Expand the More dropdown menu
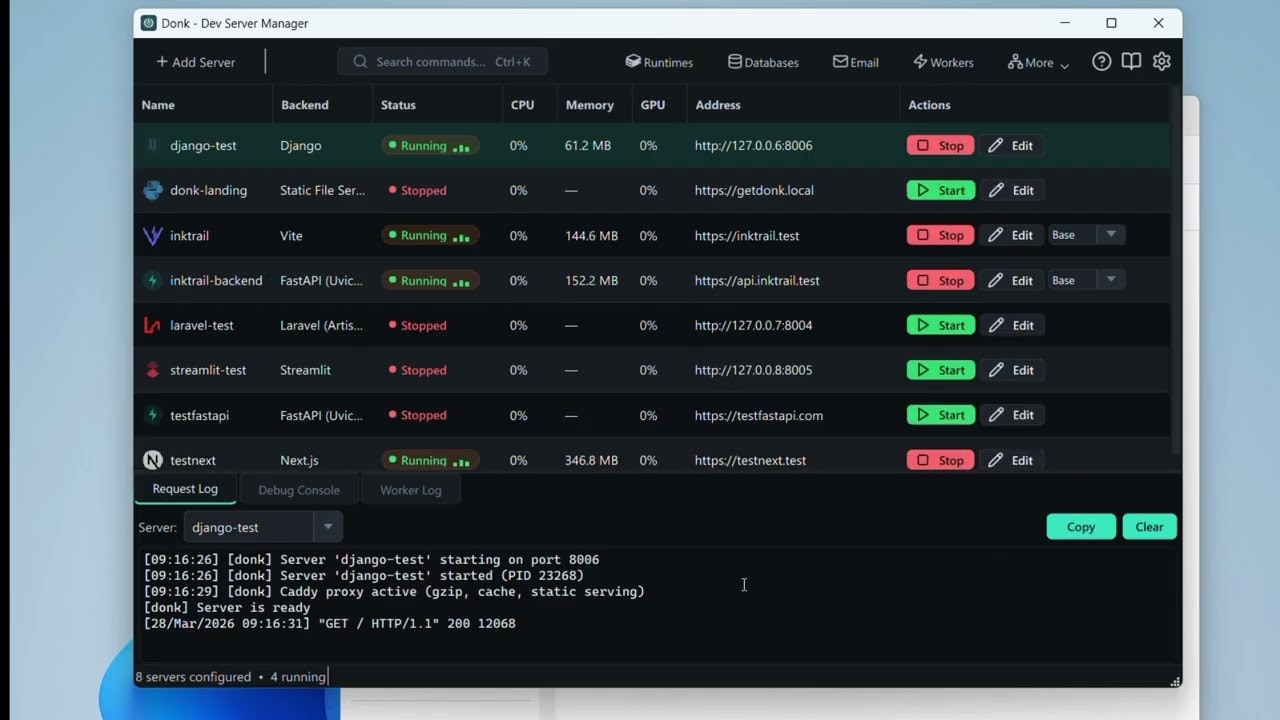Viewport: 1280px width, 720px height. click(1038, 62)
